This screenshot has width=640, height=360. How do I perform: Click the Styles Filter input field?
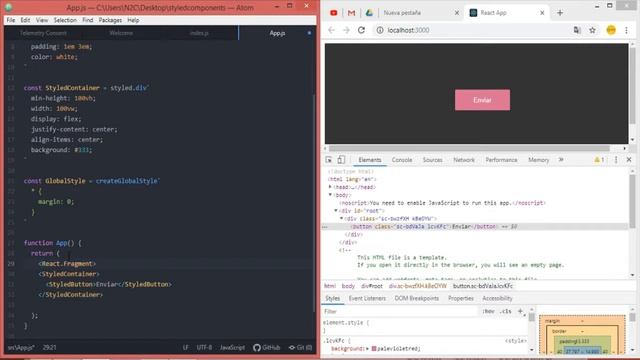pos(400,311)
